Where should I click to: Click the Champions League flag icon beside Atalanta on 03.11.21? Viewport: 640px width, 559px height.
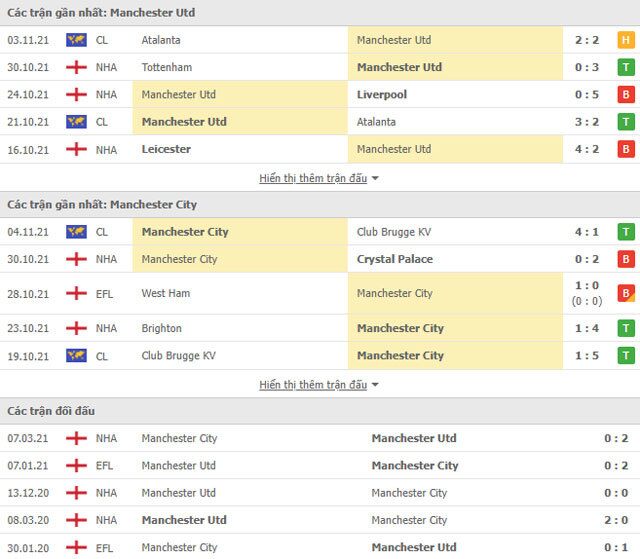pos(75,40)
